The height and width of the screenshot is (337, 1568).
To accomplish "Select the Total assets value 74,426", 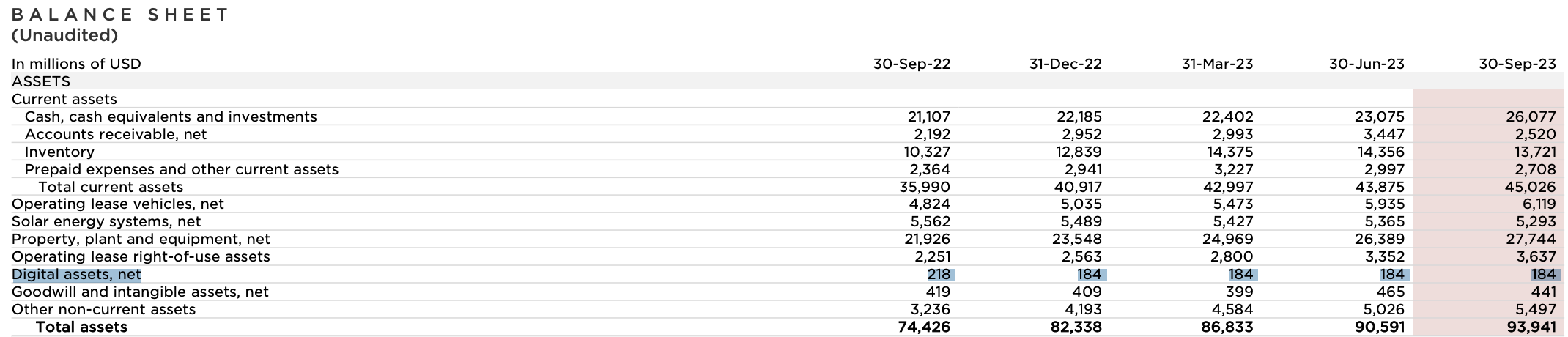I will (924, 327).
